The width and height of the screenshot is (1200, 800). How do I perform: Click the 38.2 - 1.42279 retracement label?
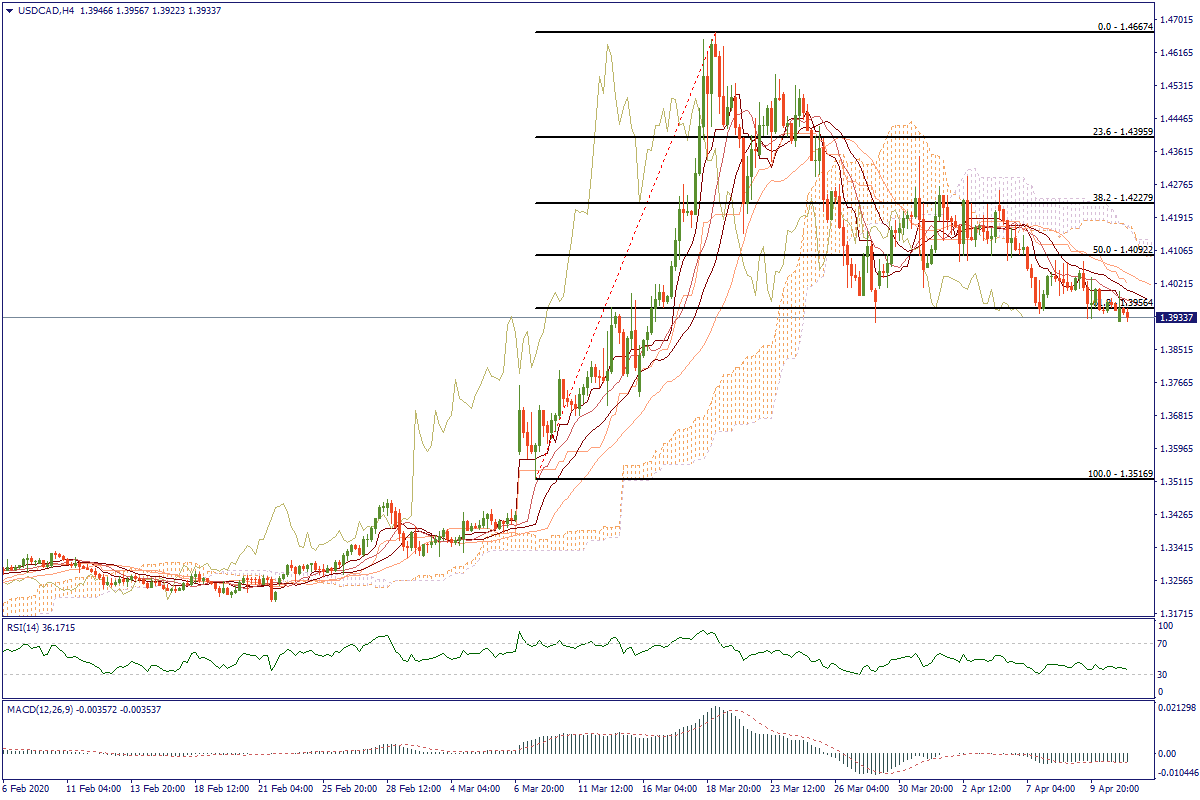coord(1122,198)
